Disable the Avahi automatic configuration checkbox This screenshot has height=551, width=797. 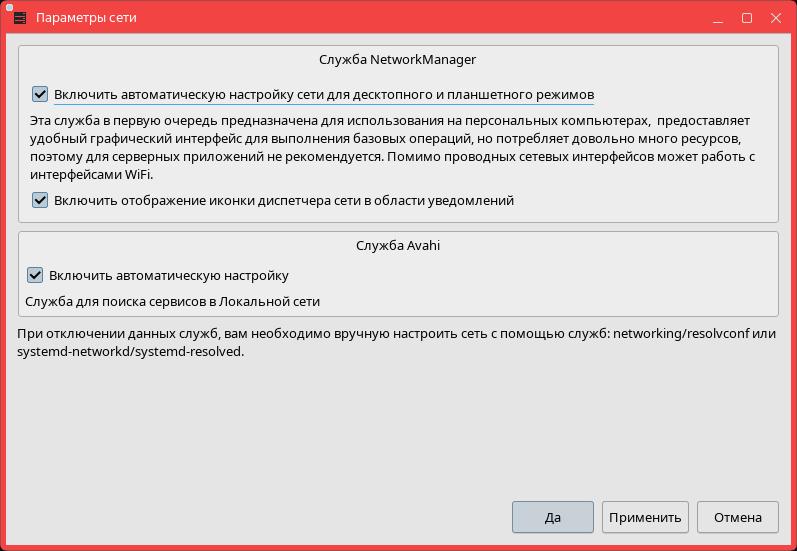[35, 275]
